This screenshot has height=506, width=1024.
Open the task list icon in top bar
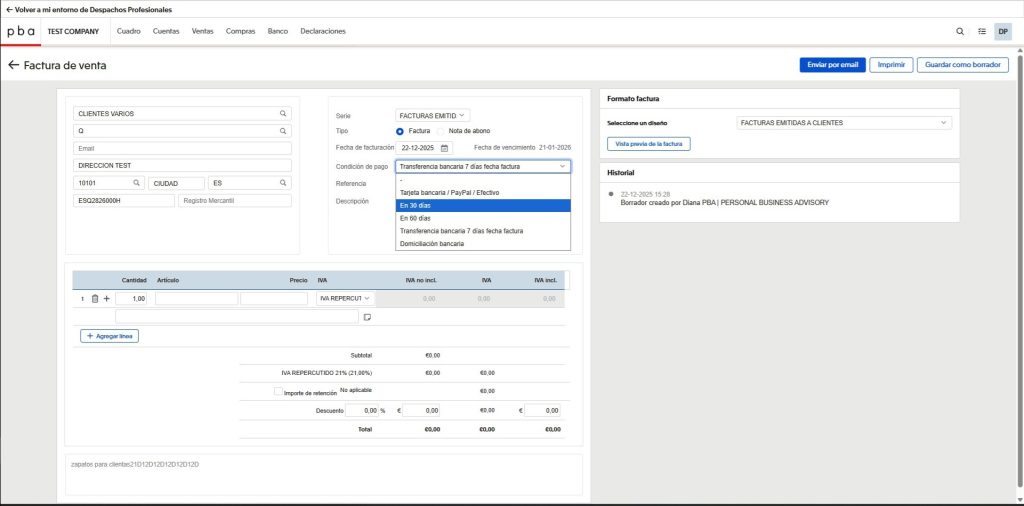pos(982,31)
